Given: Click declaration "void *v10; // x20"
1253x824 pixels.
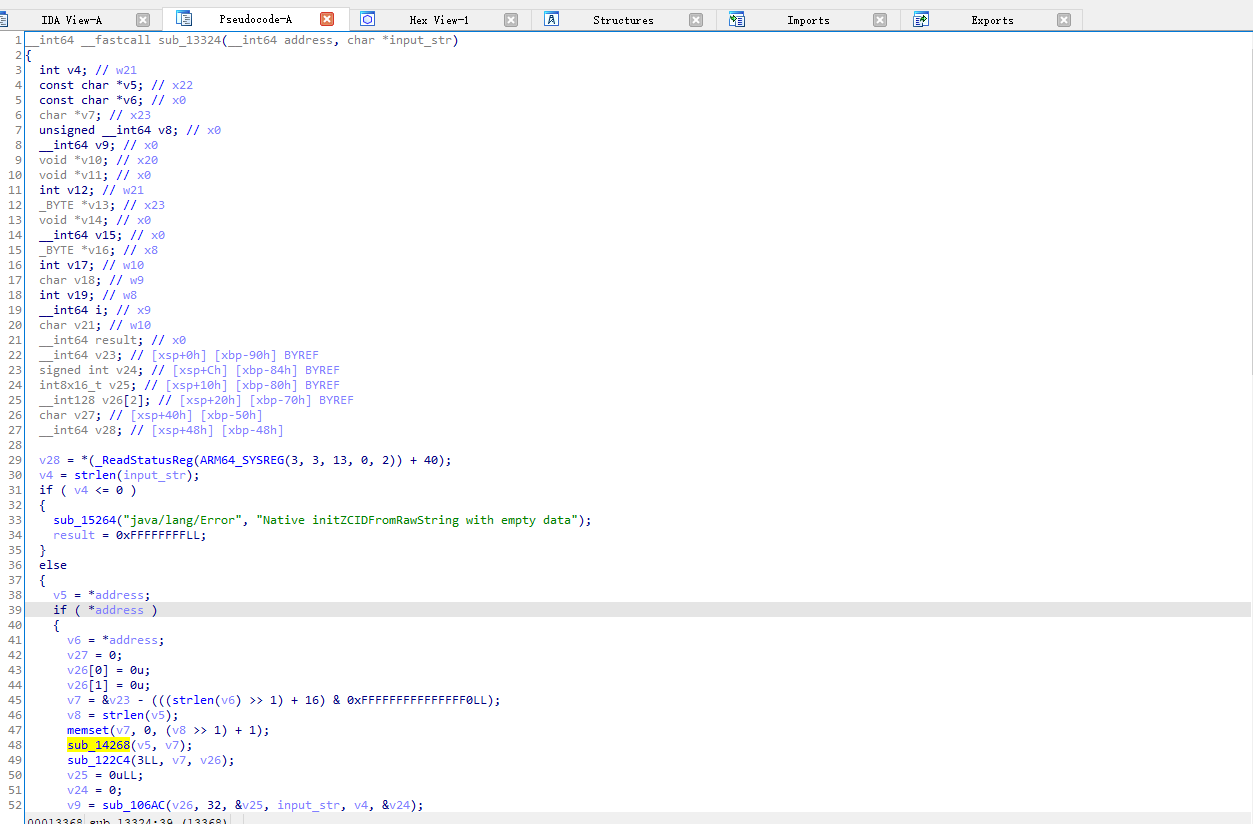Looking at the screenshot, I should 99,160.
